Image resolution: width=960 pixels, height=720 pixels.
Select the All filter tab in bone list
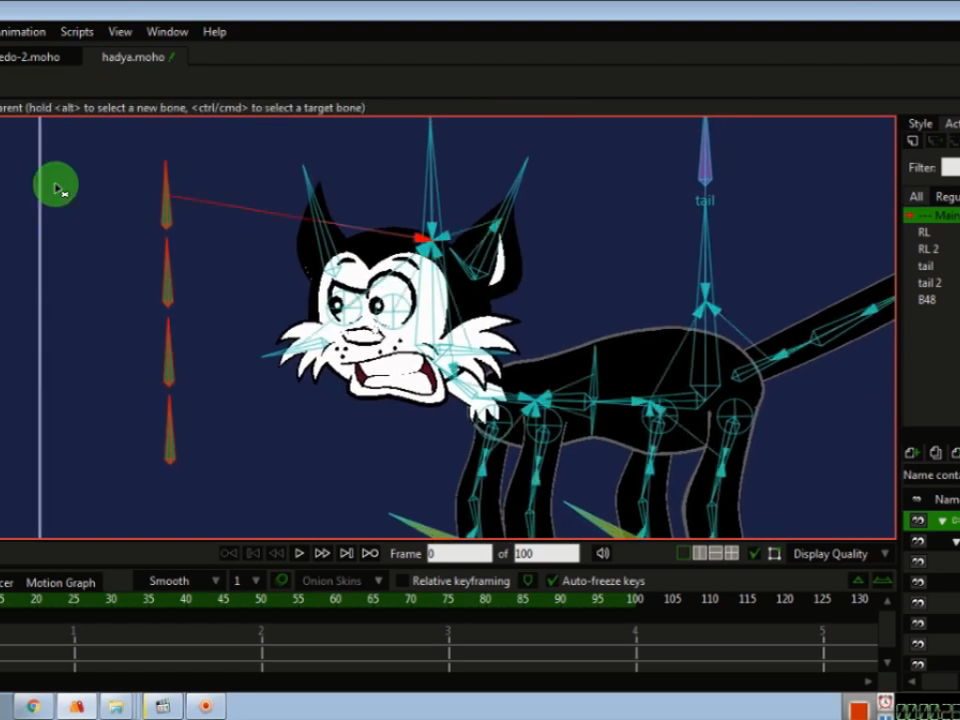(916, 197)
